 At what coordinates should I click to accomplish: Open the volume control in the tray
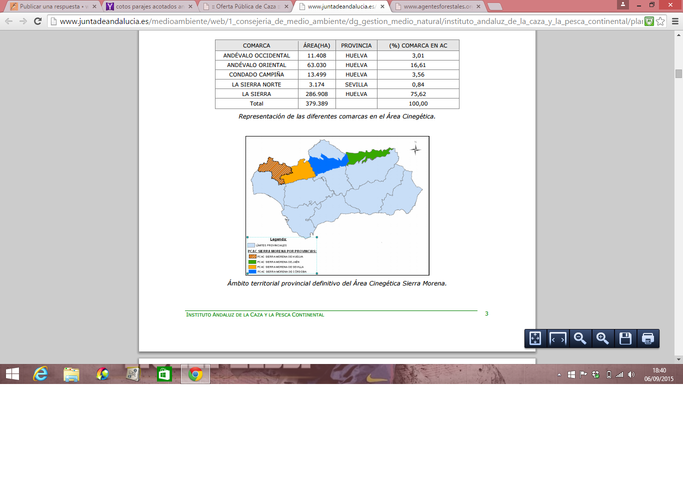tap(631, 374)
